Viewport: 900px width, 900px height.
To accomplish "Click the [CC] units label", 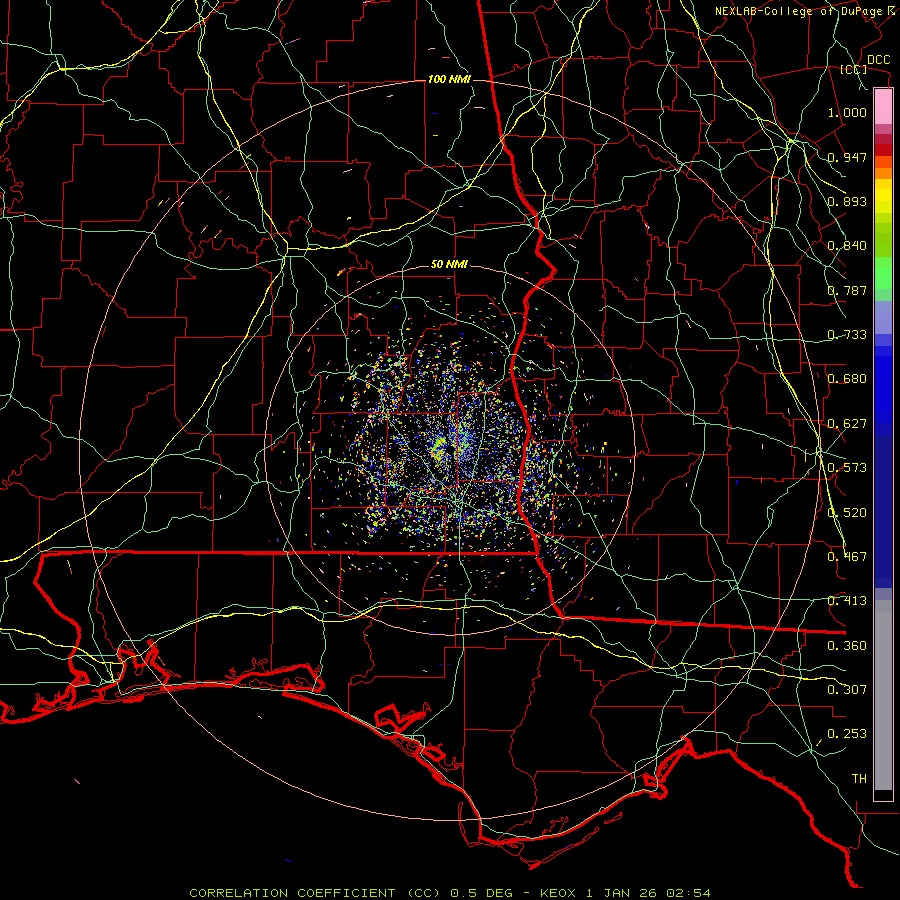I will point(853,69).
